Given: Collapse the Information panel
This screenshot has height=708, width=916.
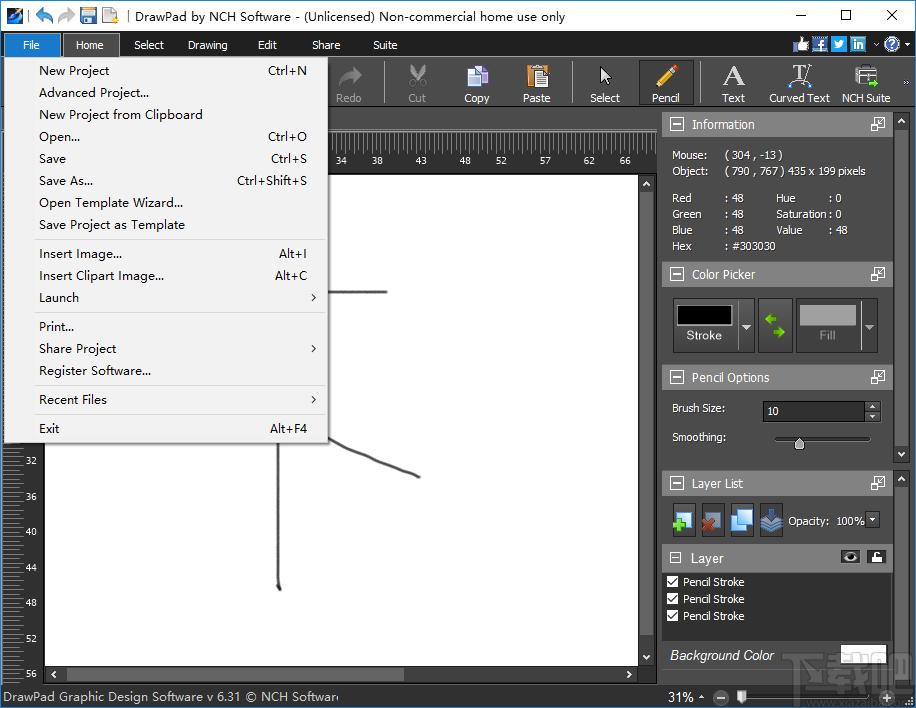Looking at the screenshot, I should 676,124.
